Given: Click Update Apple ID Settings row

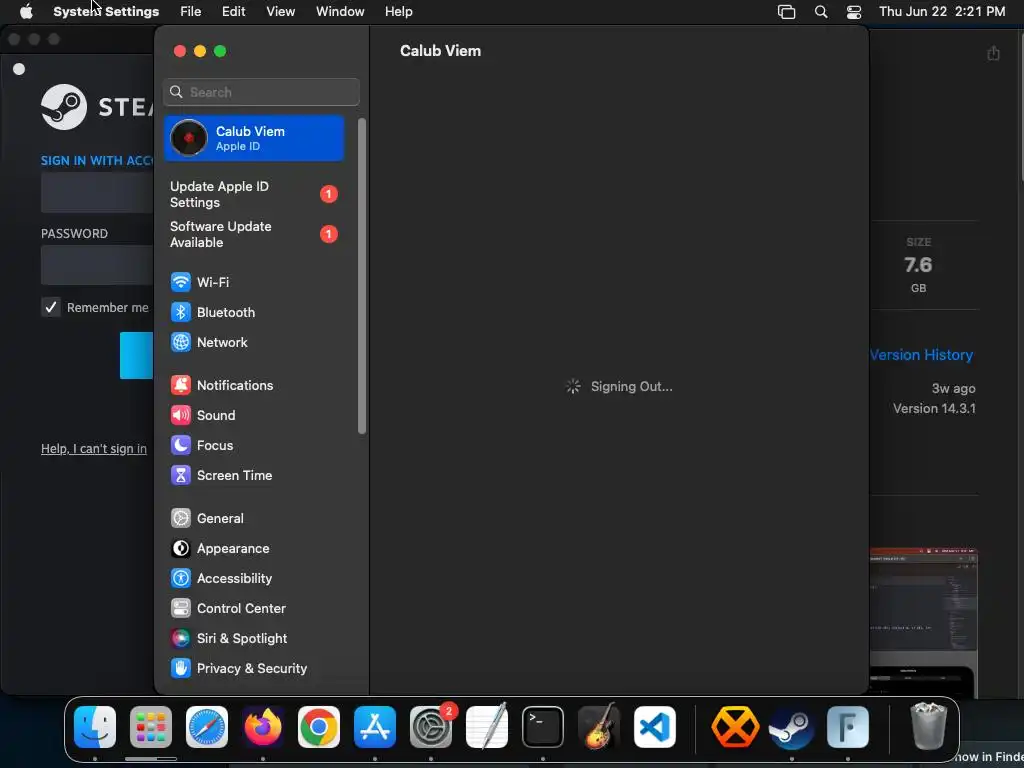Looking at the screenshot, I should pos(254,194).
